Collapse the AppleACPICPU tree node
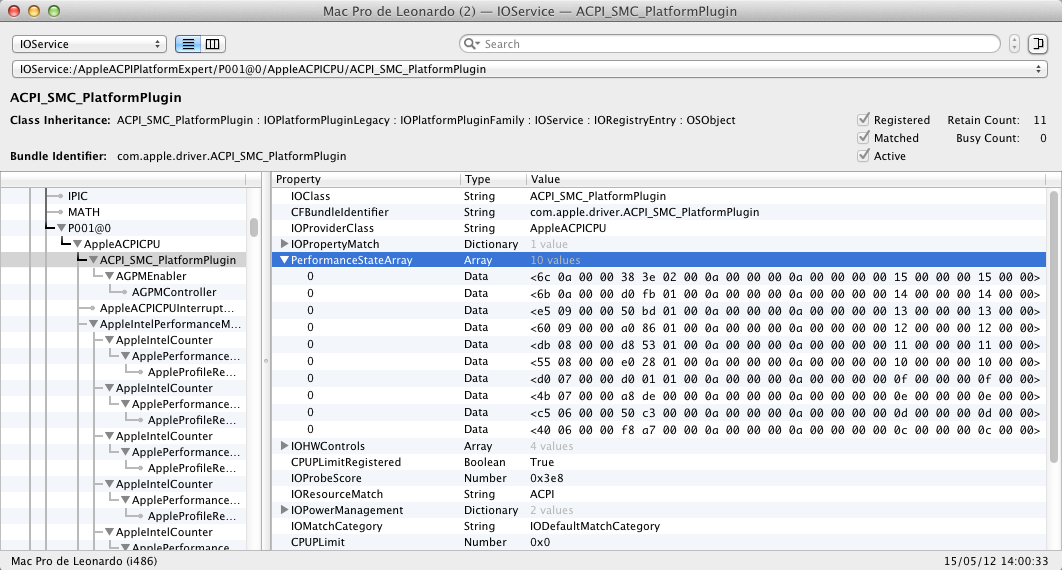1062x570 pixels. [x=77, y=244]
